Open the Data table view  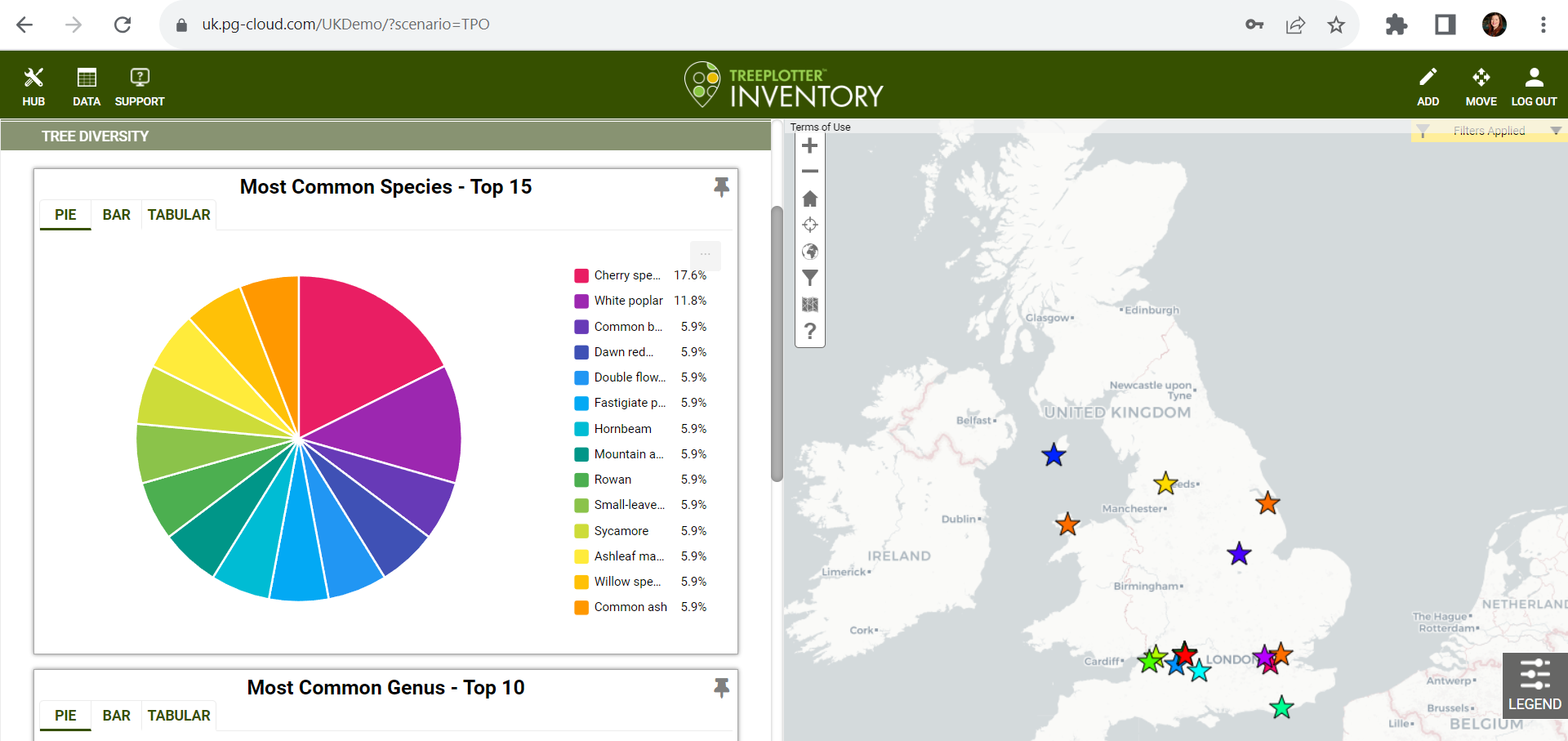pos(87,87)
